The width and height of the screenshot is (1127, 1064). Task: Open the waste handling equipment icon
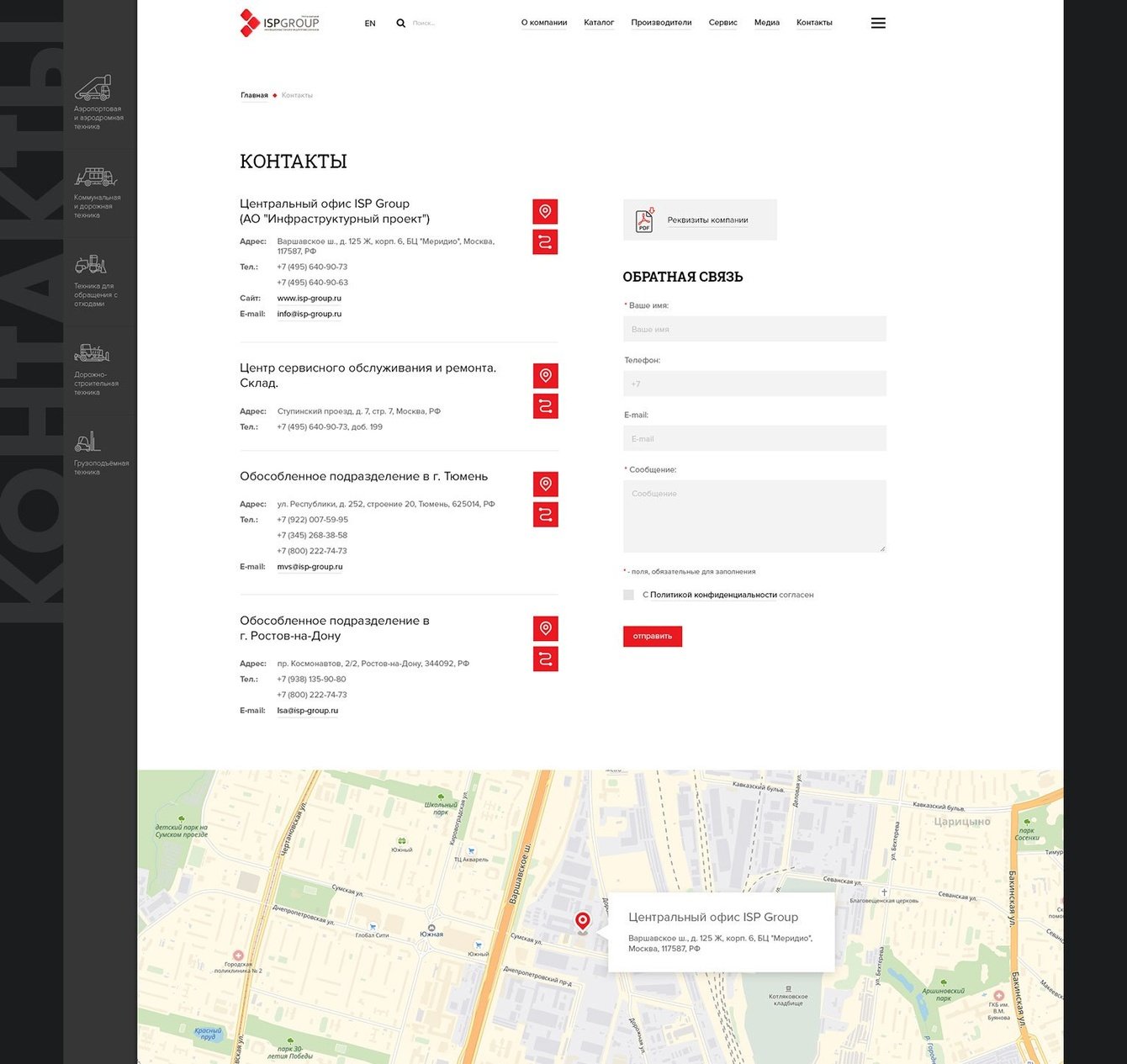pyautogui.click(x=91, y=265)
